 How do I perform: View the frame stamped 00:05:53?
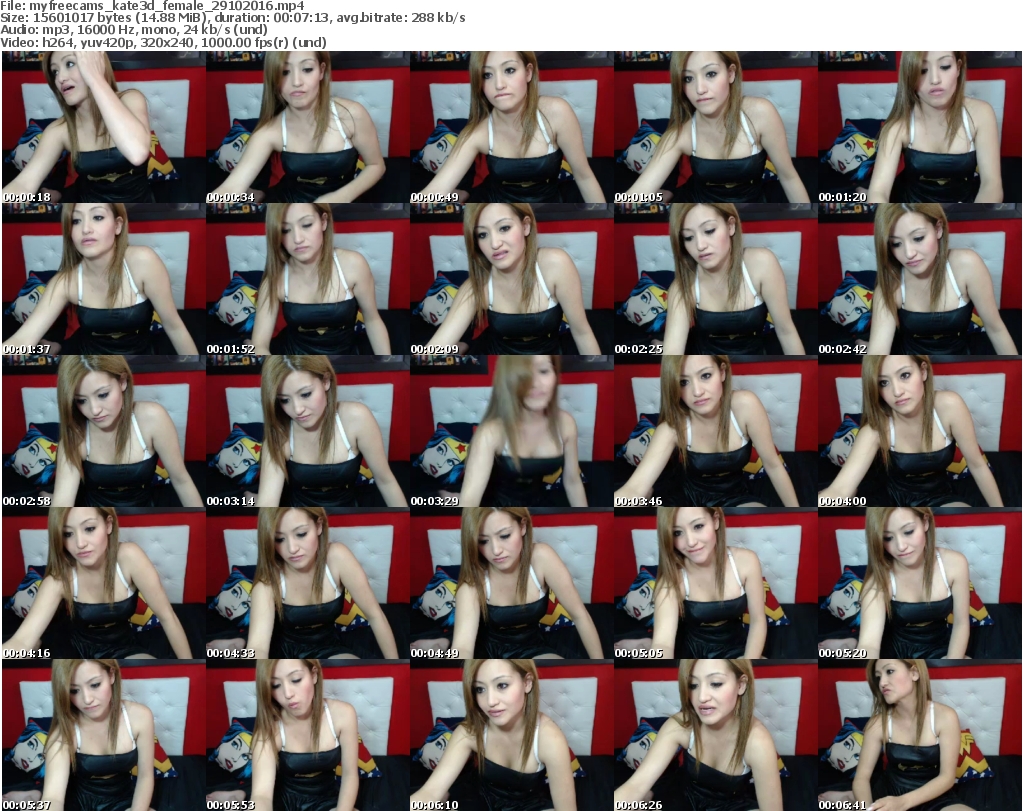[x=308, y=735]
